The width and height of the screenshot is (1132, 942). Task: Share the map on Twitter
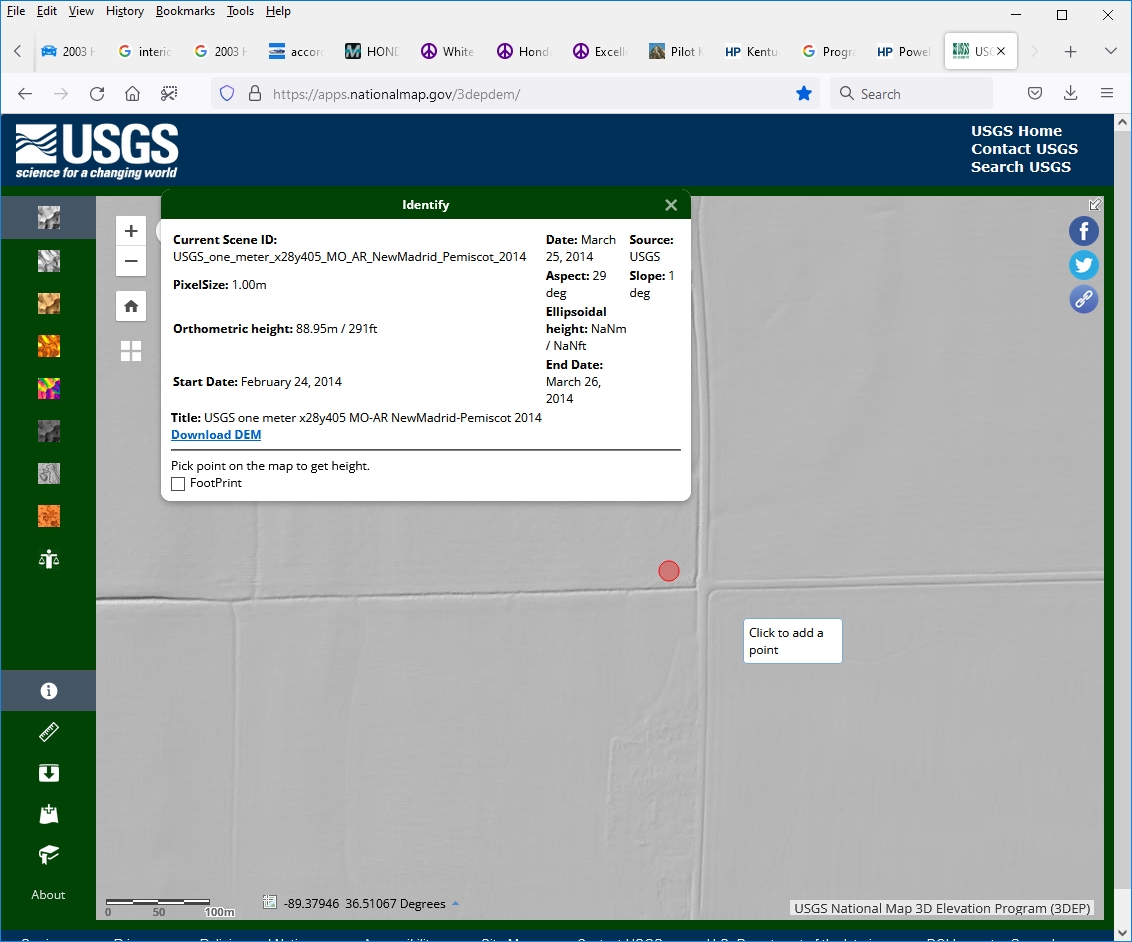(x=1084, y=265)
